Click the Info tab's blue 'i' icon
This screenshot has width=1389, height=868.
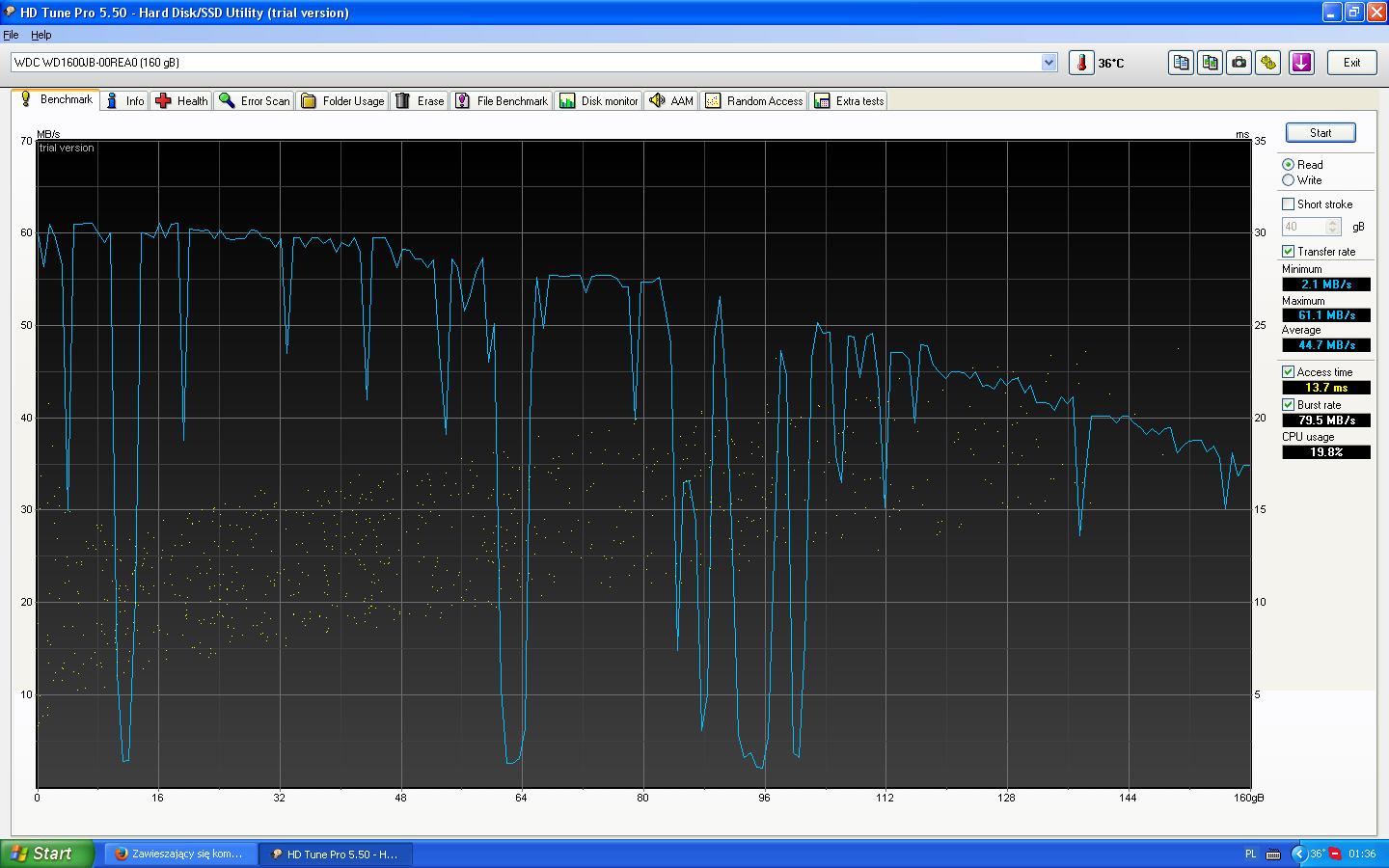[x=113, y=100]
